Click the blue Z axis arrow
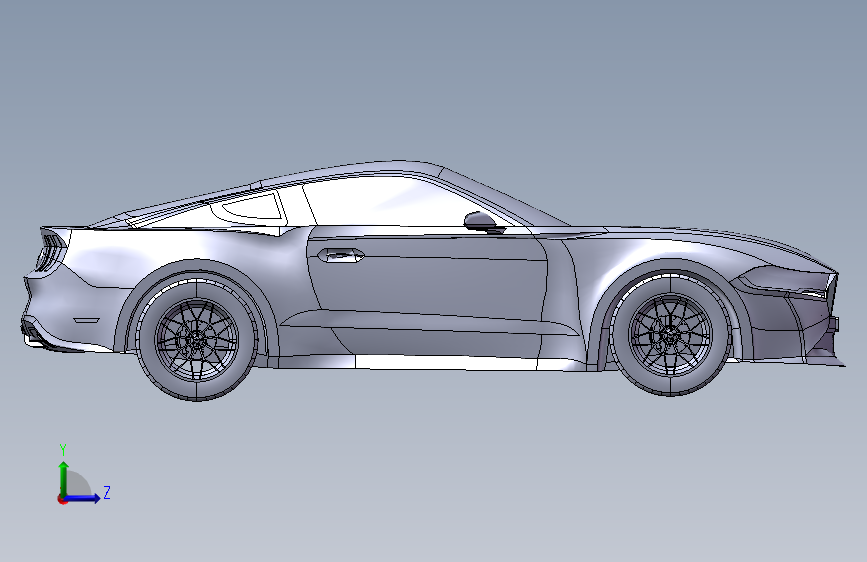The height and width of the screenshot is (562, 867). 84,498
